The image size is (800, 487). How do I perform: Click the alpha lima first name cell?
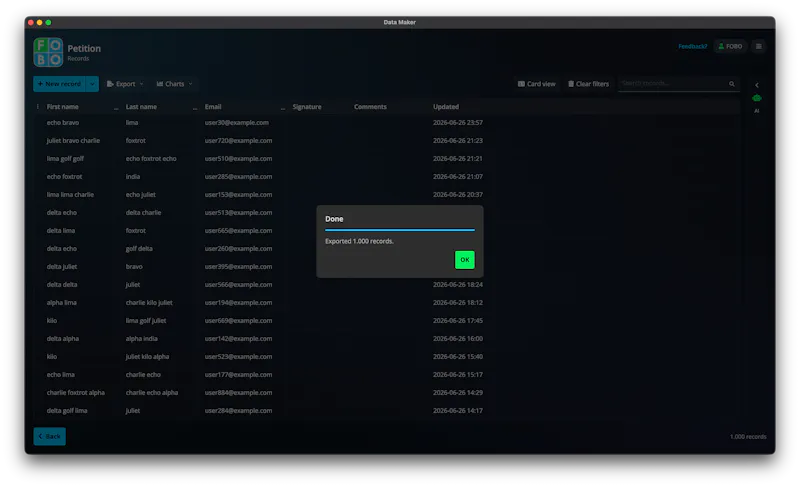(x=62, y=302)
